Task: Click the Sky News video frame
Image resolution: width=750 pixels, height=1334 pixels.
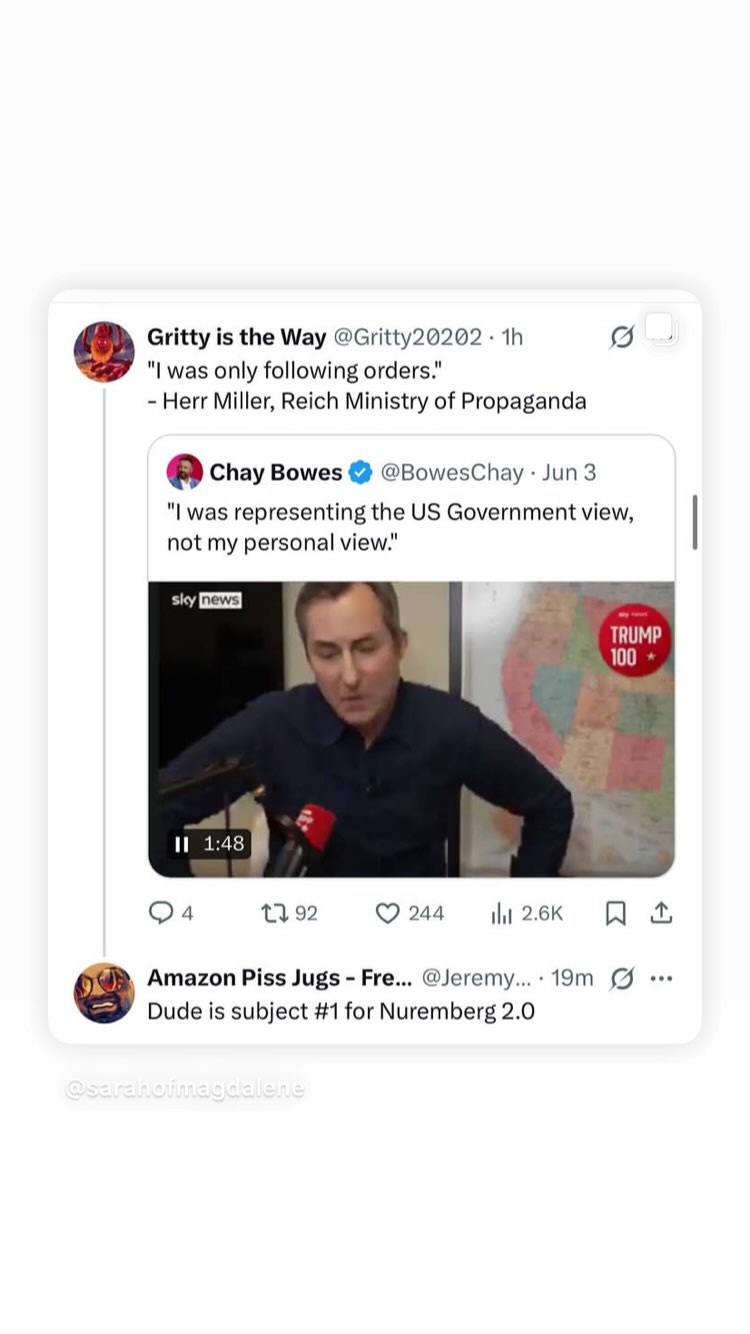Action: [411, 729]
